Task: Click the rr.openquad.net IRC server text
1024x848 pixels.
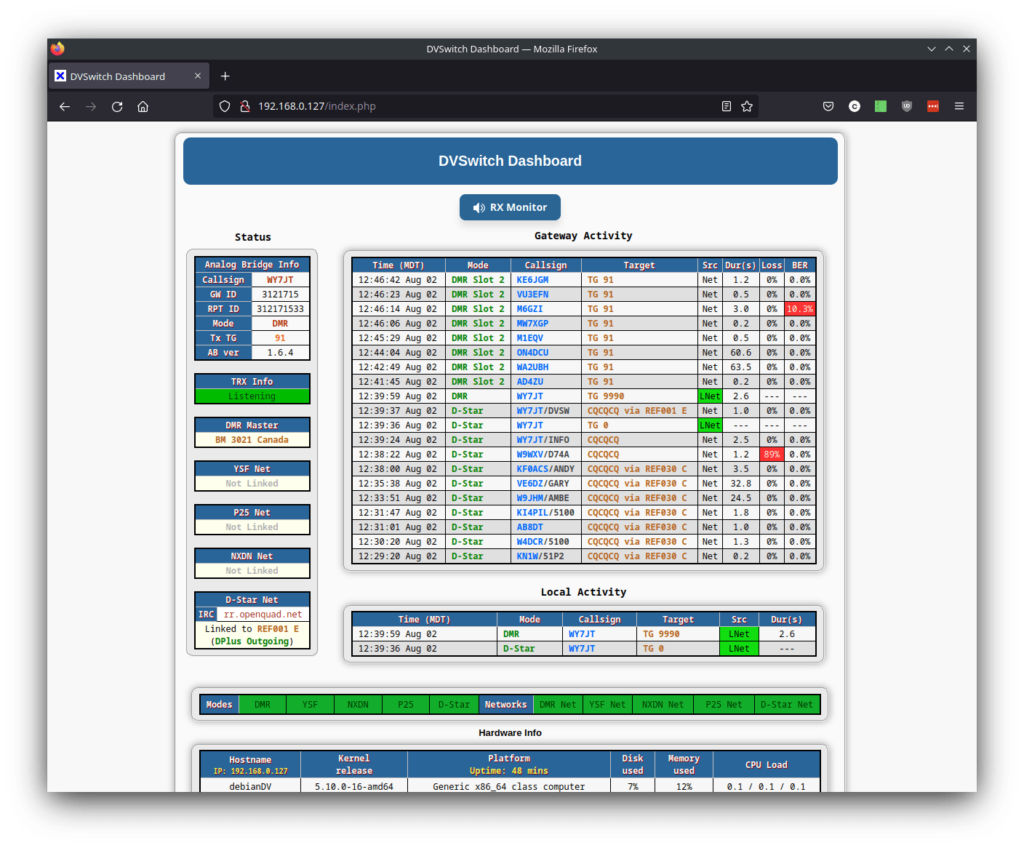Action: [x=263, y=614]
